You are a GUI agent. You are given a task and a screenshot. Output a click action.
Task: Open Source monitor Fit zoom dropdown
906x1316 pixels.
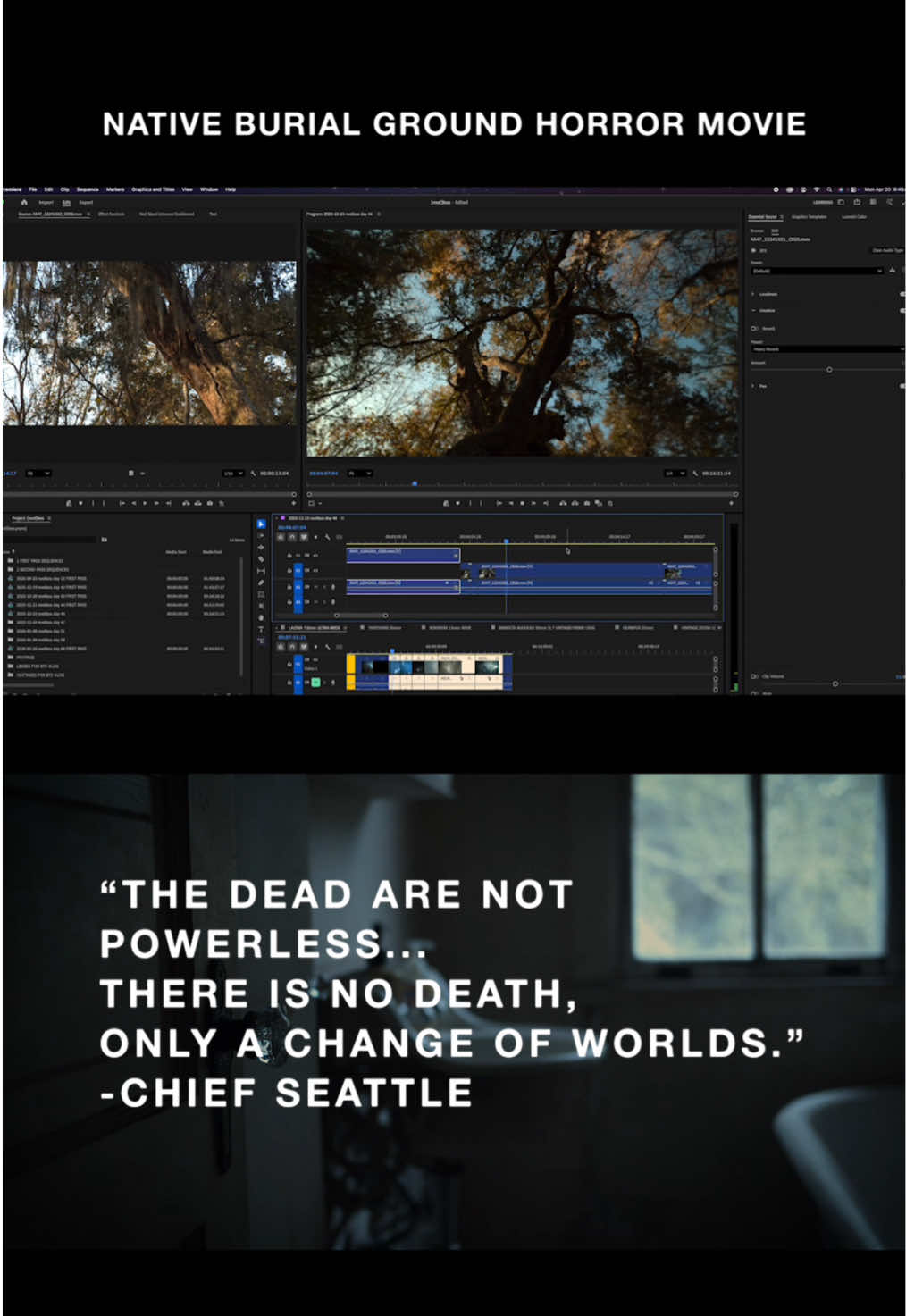point(38,473)
